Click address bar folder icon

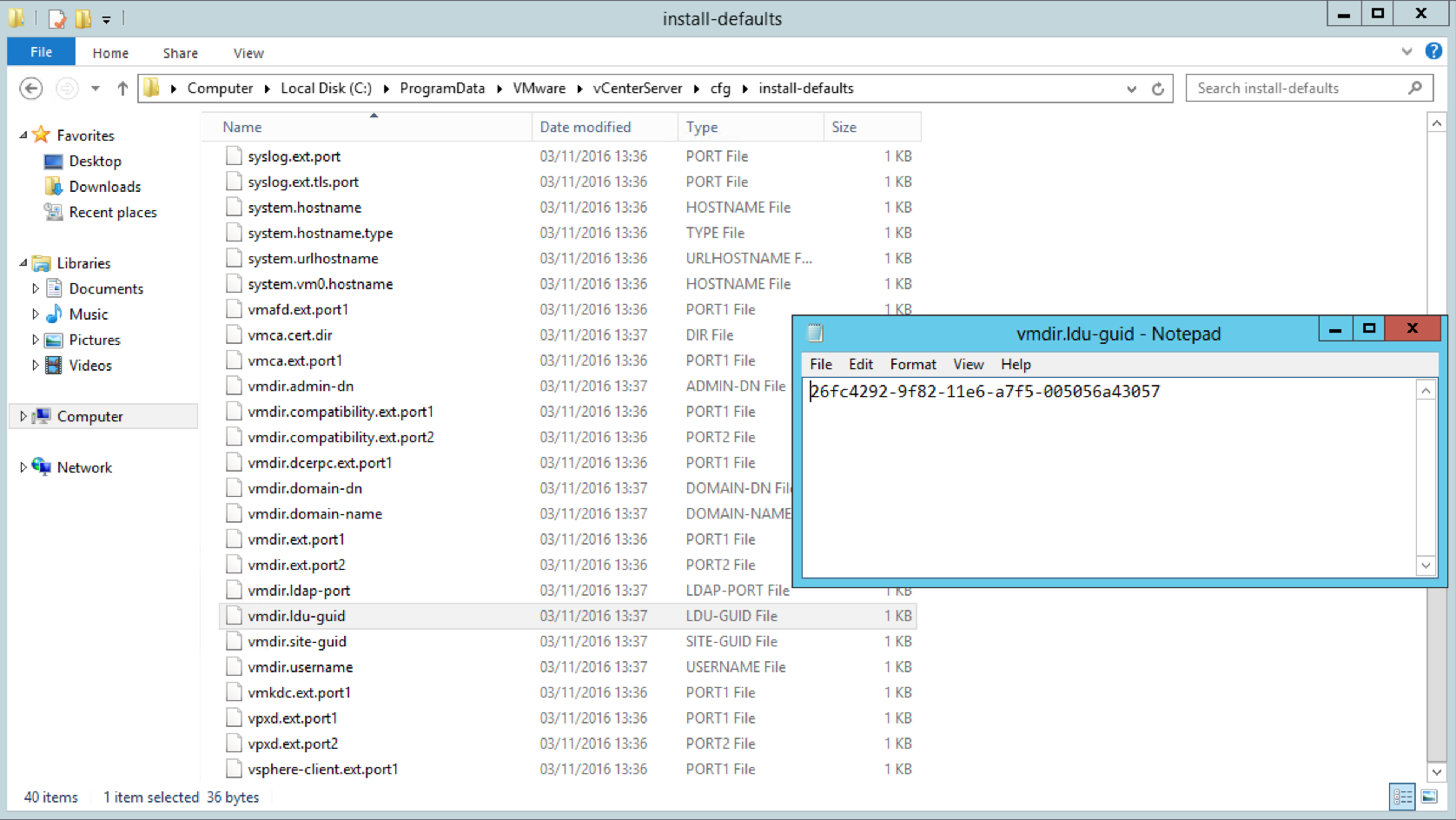pyautogui.click(x=152, y=88)
